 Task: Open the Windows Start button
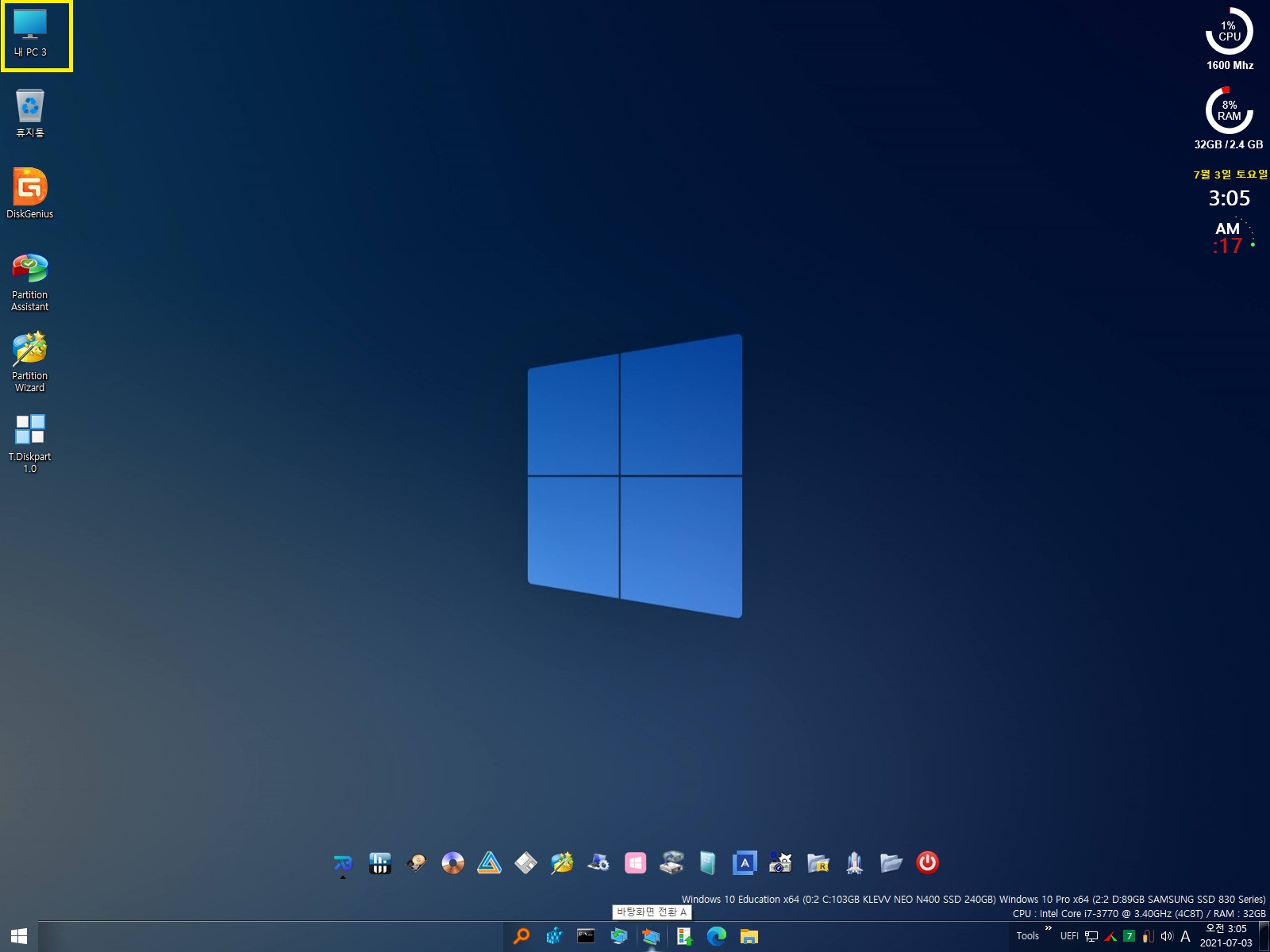click(19, 936)
